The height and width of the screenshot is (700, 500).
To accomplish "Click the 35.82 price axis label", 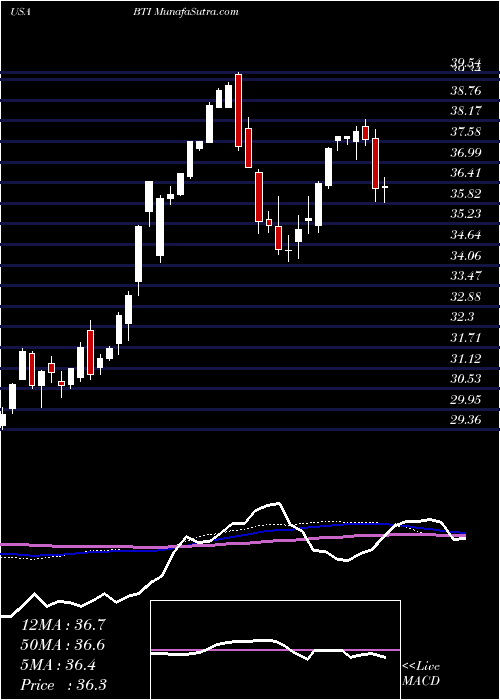I will point(466,194).
